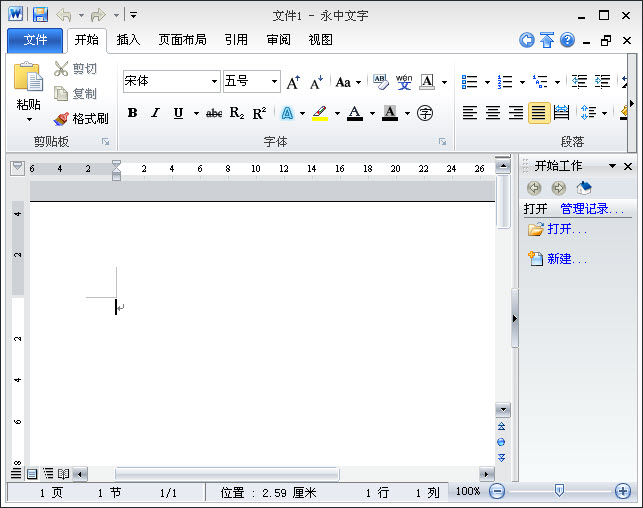Open the 页面布局 (Page Layout) tab
Screen dimensions: 643x508
click(x=182, y=40)
